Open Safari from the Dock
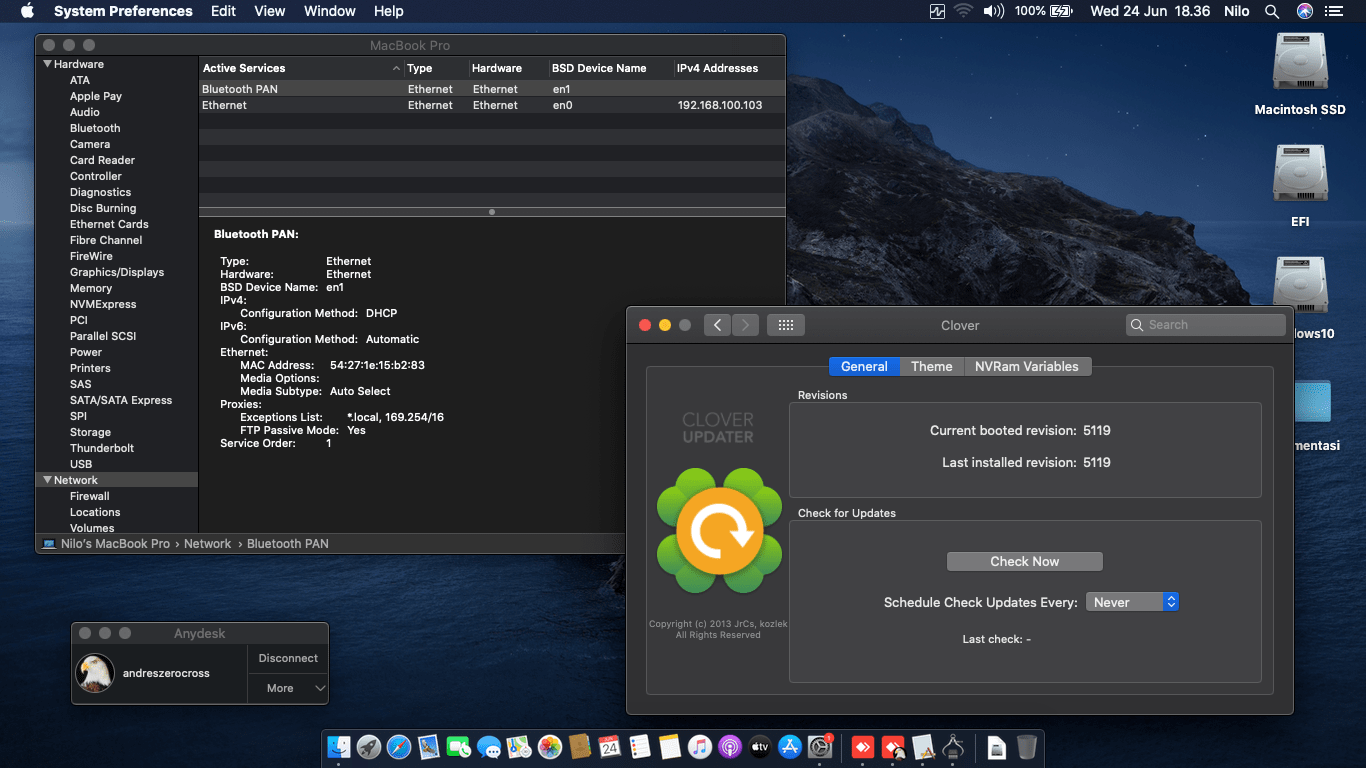This screenshot has height=768, width=1366. click(398, 747)
